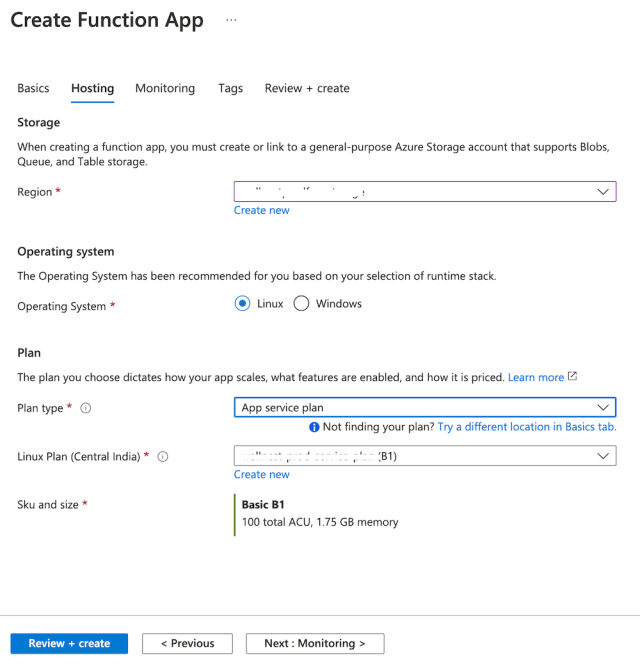Click the Plan section heading
640x669 pixels.
tap(29, 353)
